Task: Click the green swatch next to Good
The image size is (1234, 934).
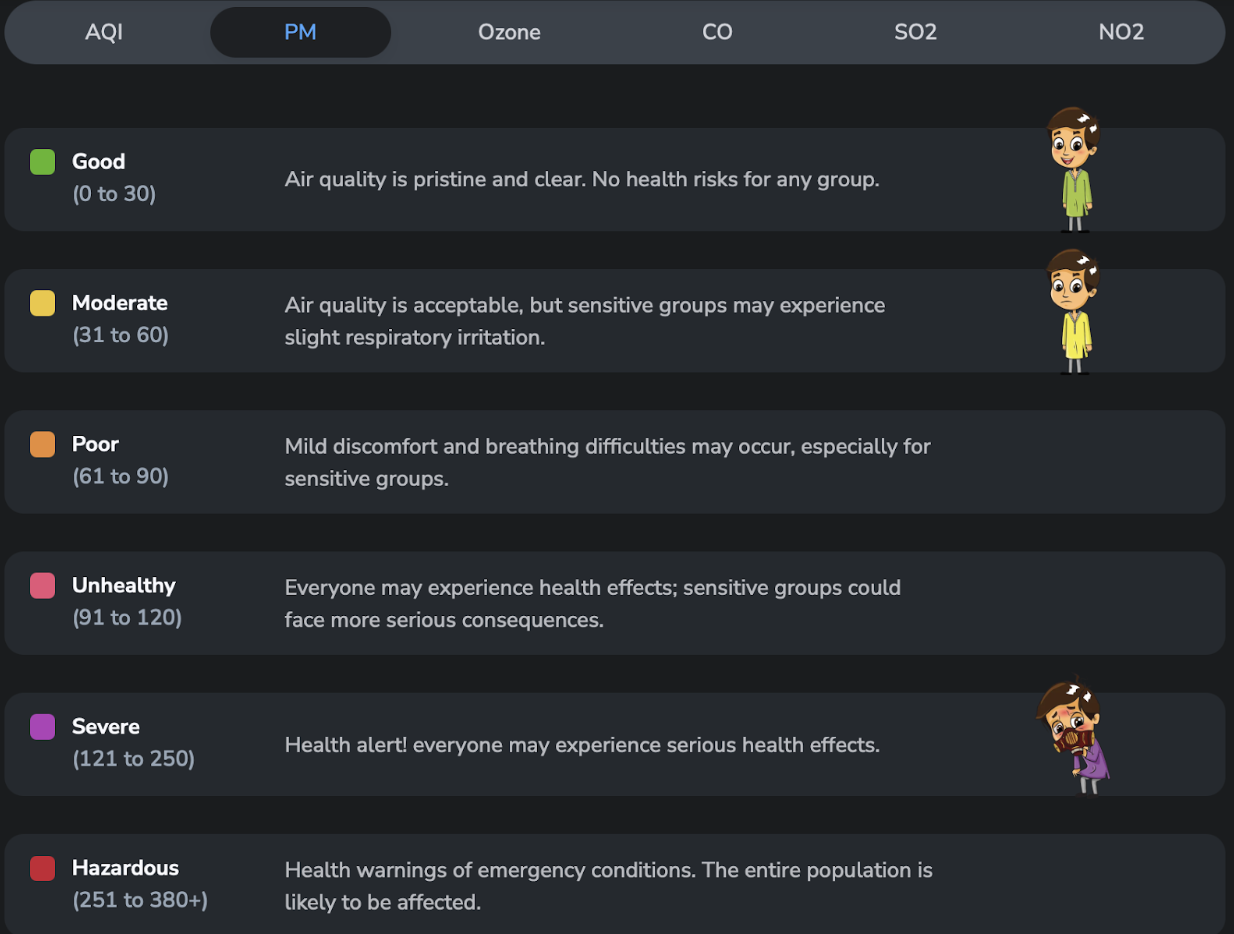Action: click(41, 161)
